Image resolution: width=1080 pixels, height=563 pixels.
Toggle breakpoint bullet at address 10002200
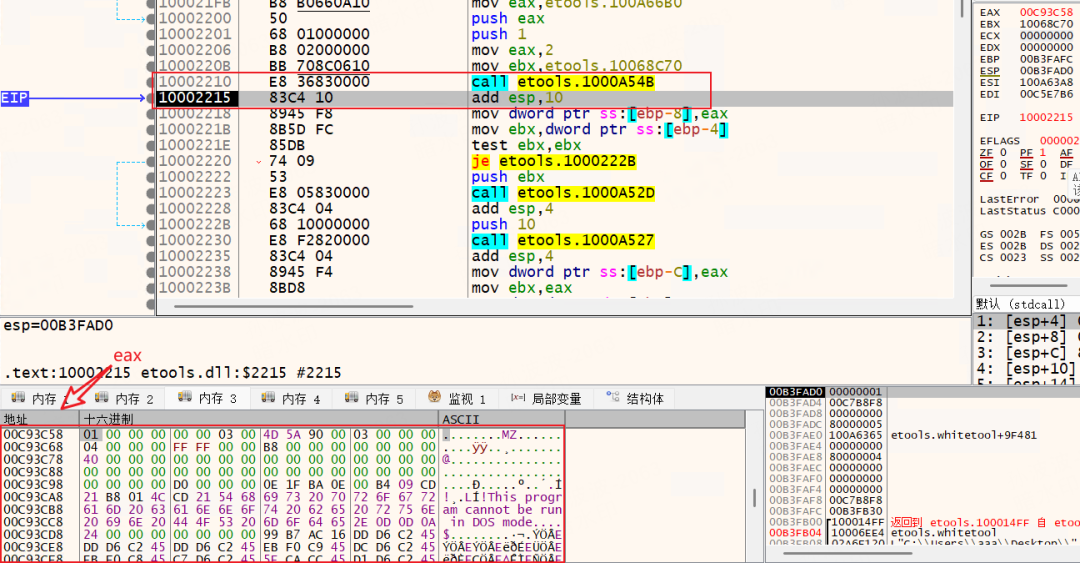151,19
